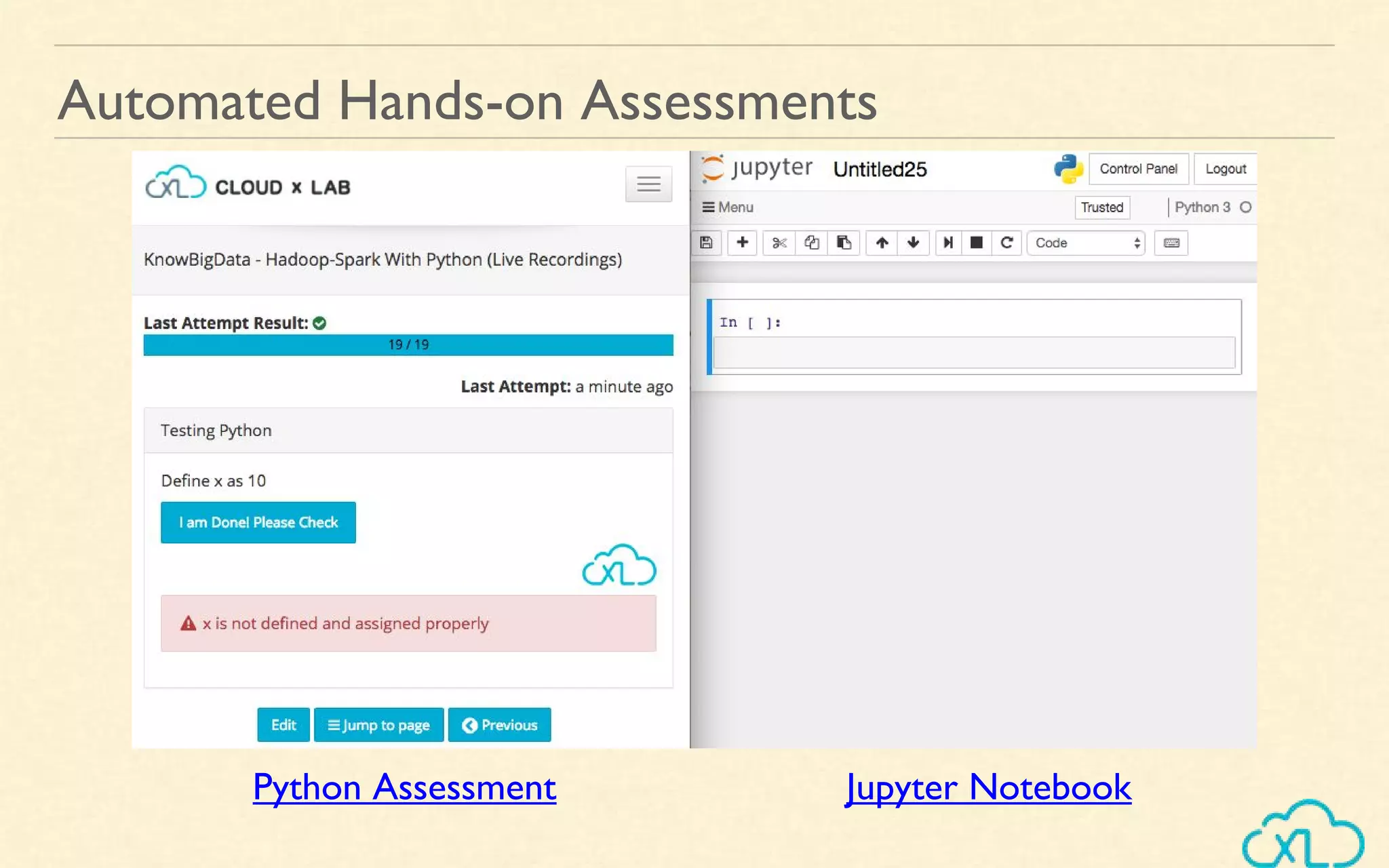This screenshot has width=1389, height=868.
Task: Click the Testing Python heading
Action: point(216,431)
